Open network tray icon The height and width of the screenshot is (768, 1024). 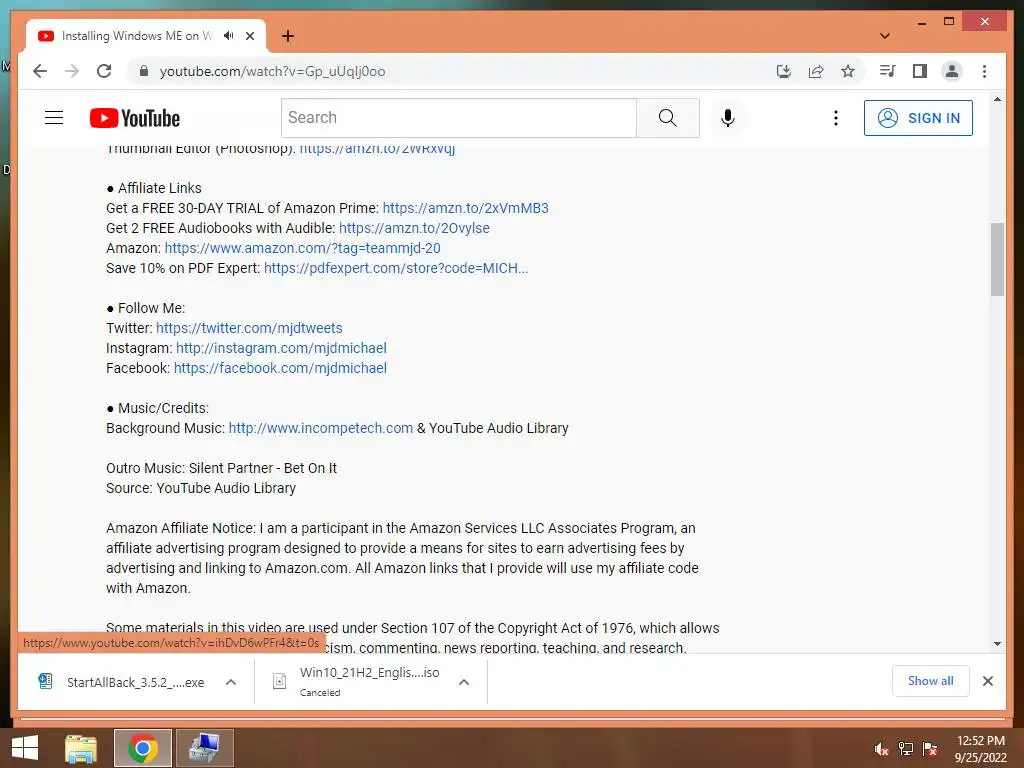pos(906,749)
